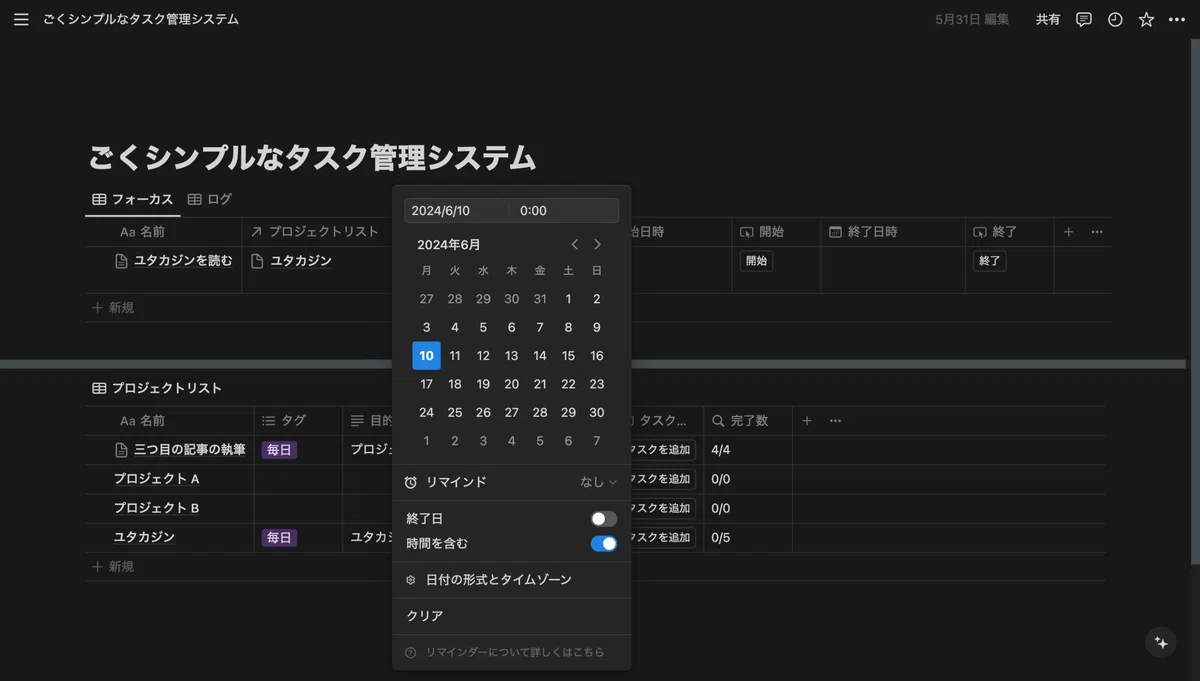Go to next month in calendar
This screenshot has width=1200, height=681.
pyautogui.click(x=598, y=244)
